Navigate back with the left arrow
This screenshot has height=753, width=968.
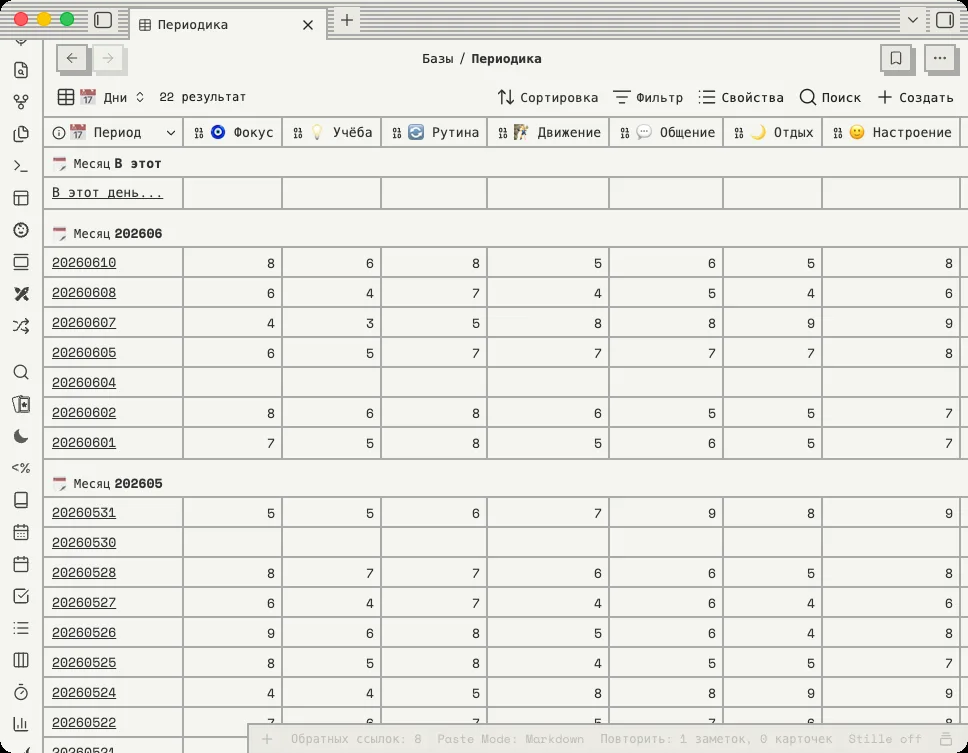click(72, 58)
